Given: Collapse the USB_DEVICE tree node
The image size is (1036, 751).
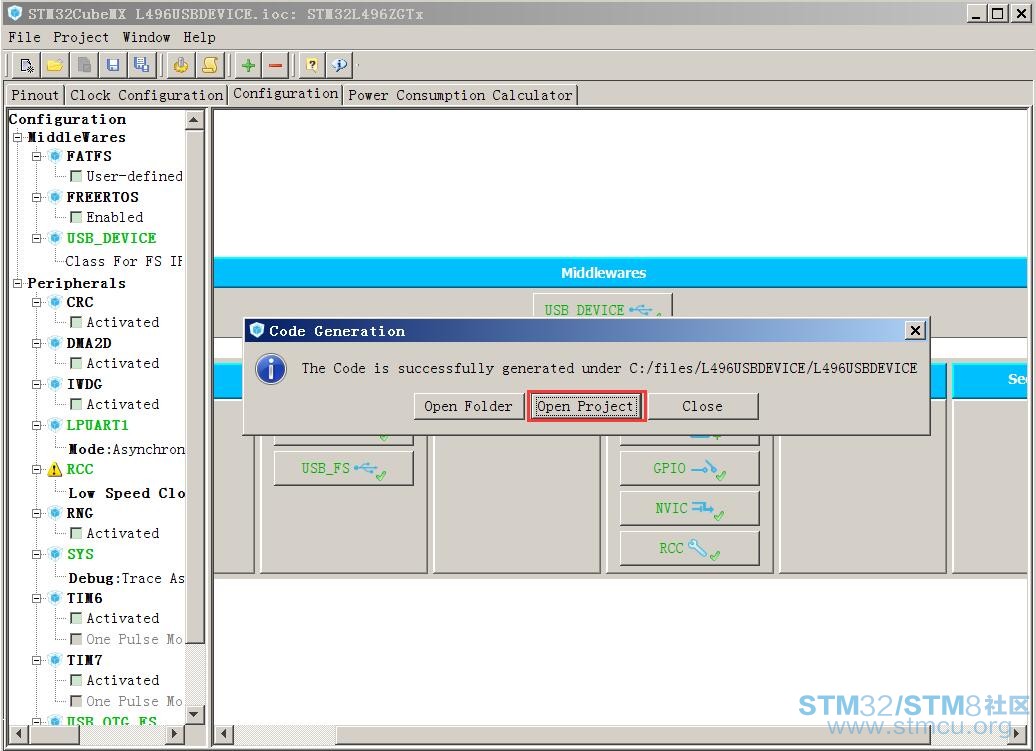Looking at the screenshot, I should point(37,238).
